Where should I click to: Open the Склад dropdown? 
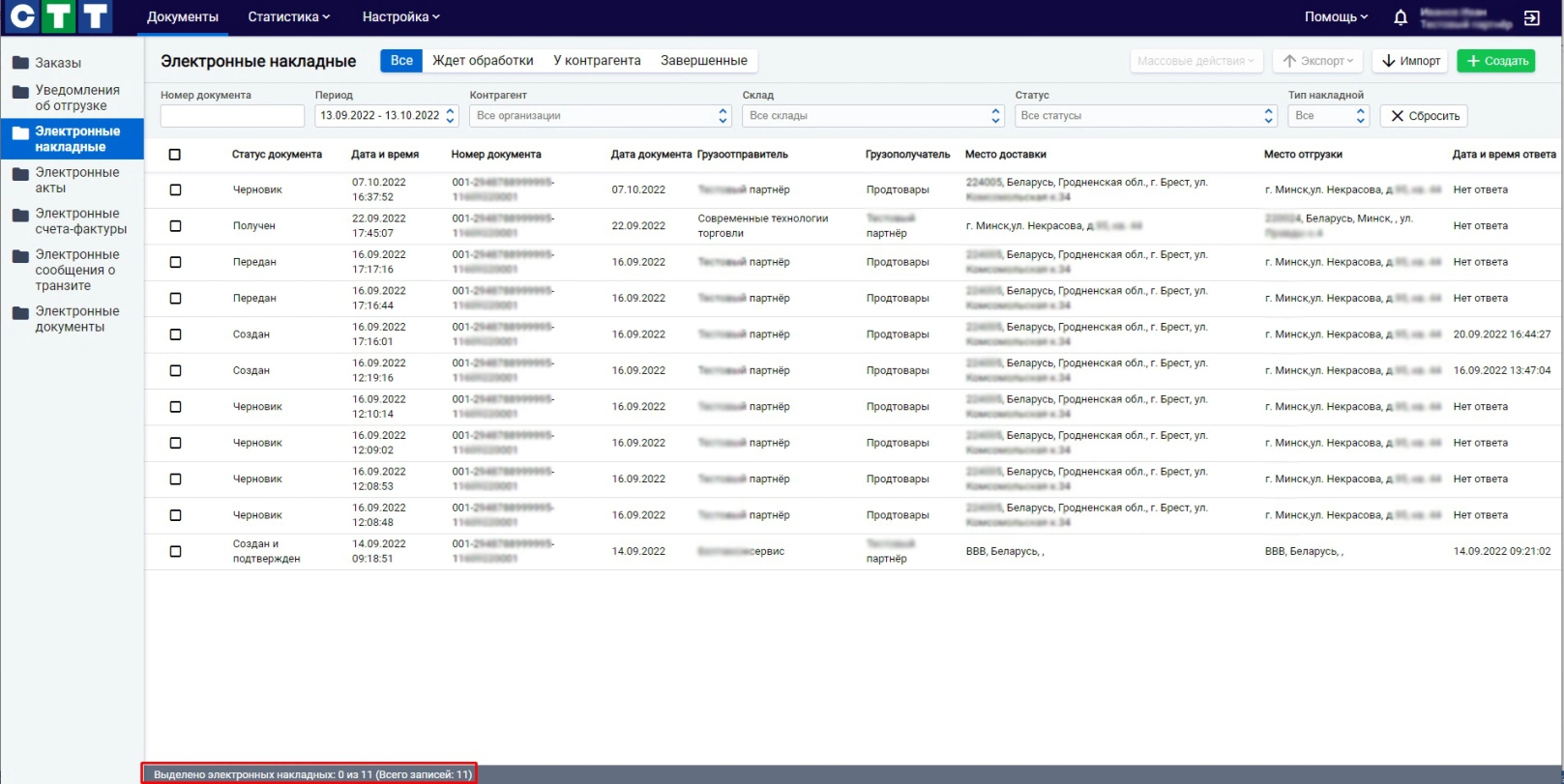coord(873,116)
